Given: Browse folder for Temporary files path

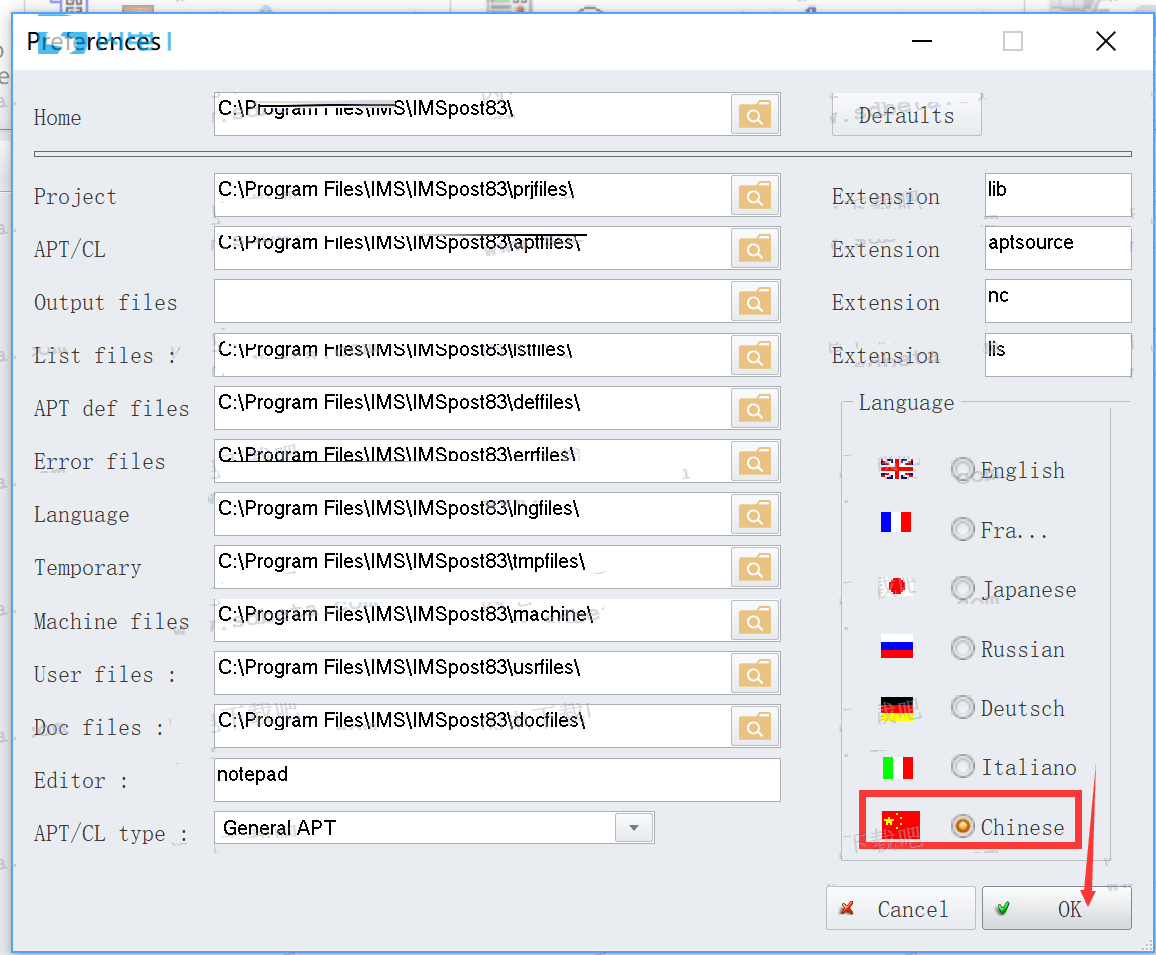Looking at the screenshot, I should [x=755, y=568].
